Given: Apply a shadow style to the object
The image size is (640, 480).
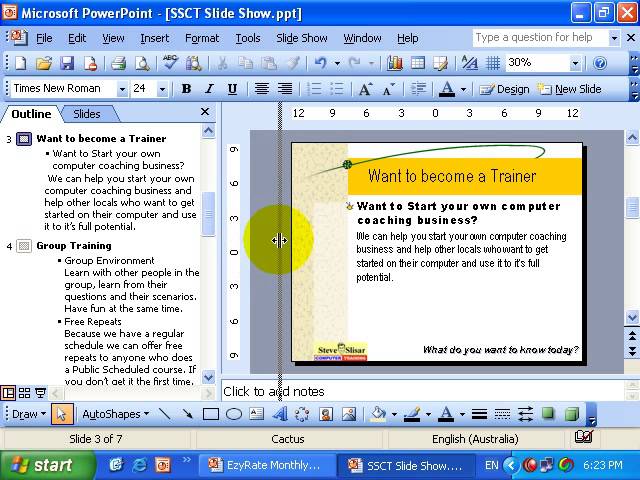Looking at the screenshot, I should pos(548,414).
